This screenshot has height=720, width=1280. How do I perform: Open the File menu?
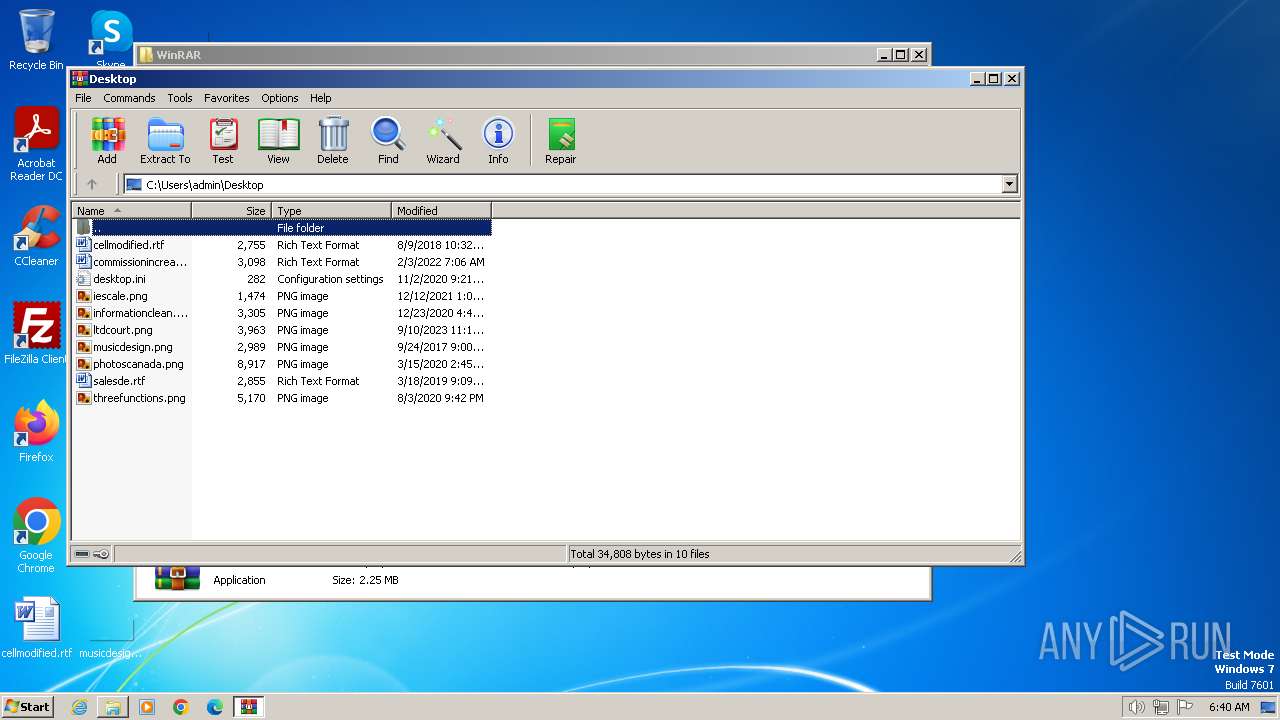coord(83,98)
